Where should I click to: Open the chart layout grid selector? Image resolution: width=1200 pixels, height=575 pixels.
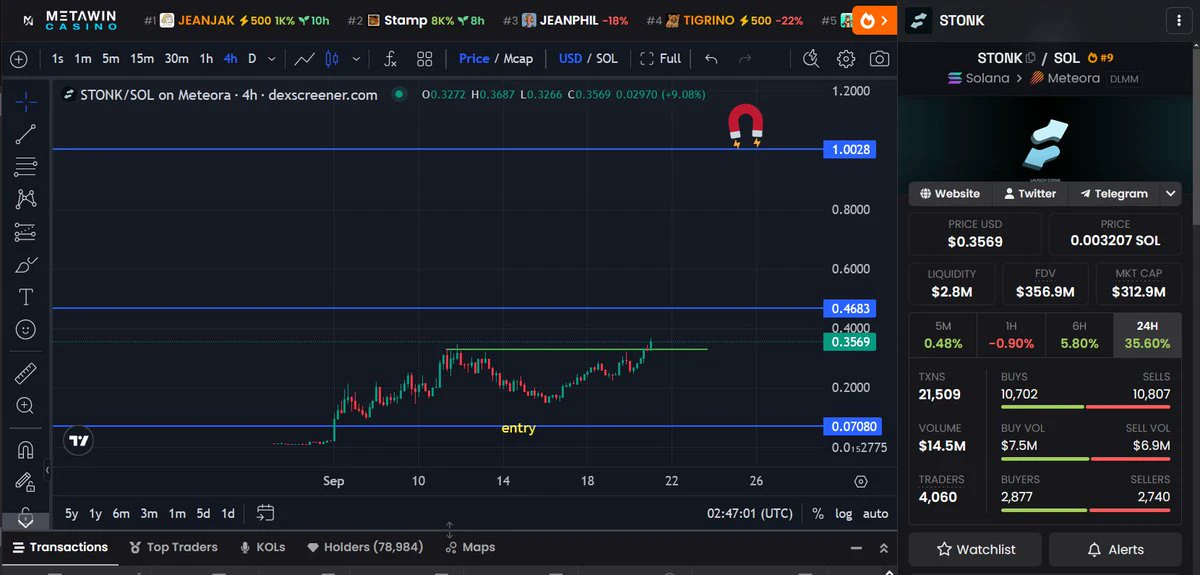(x=425, y=59)
